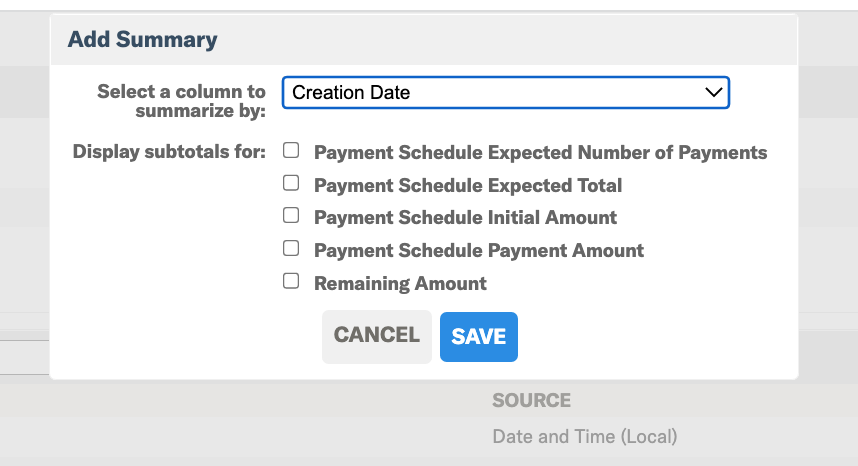Screen dimensions: 858x466
Task: Check Payment Schedule Expected Number of Payments box
Action: tap(291, 150)
